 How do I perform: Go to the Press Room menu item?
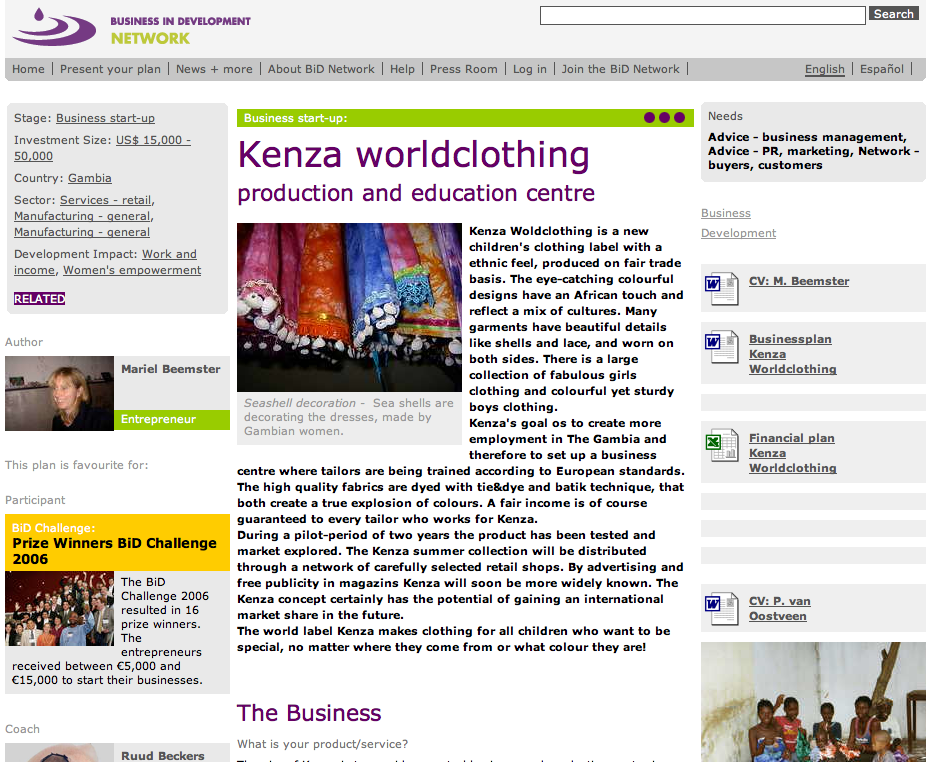pos(463,69)
